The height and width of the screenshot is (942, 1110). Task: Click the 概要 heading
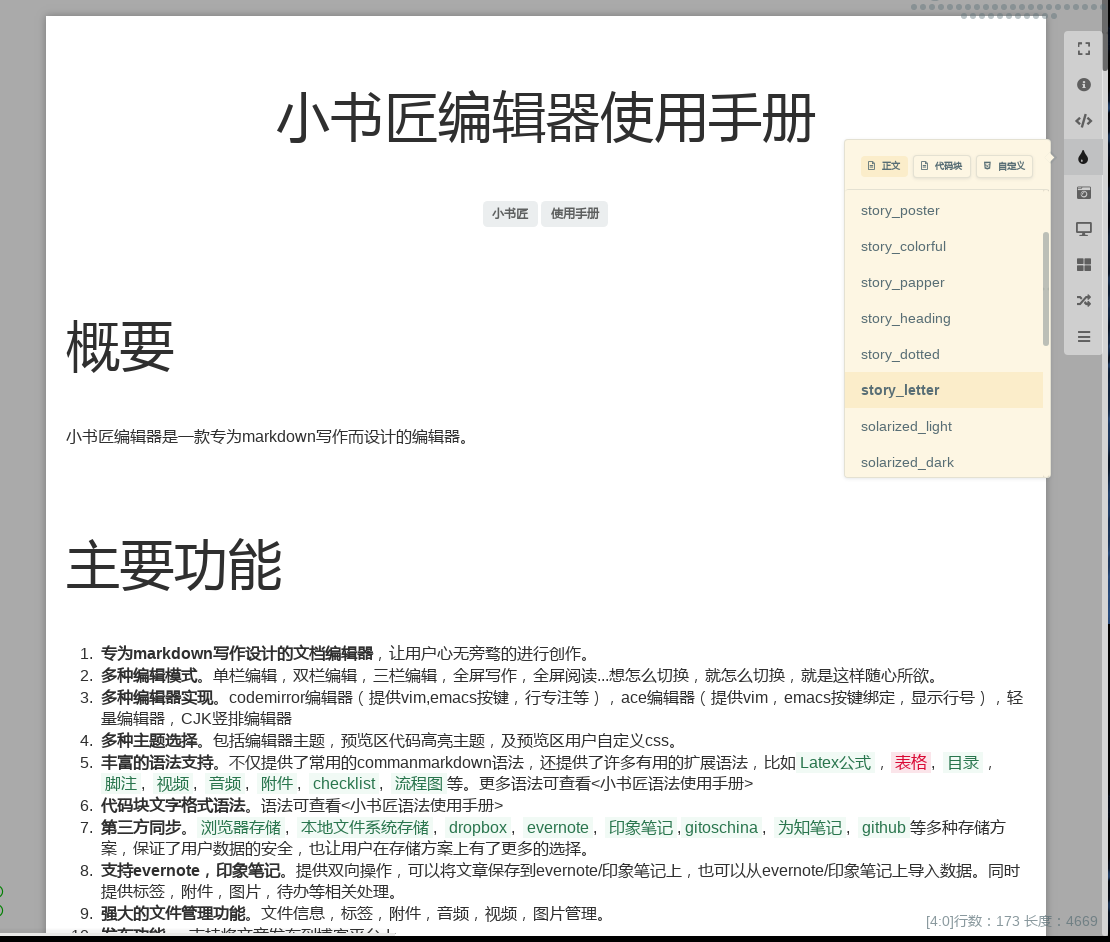(120, 346)
